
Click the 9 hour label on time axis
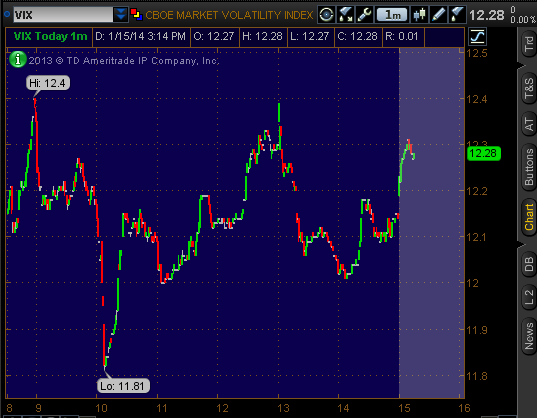(38, 408)
